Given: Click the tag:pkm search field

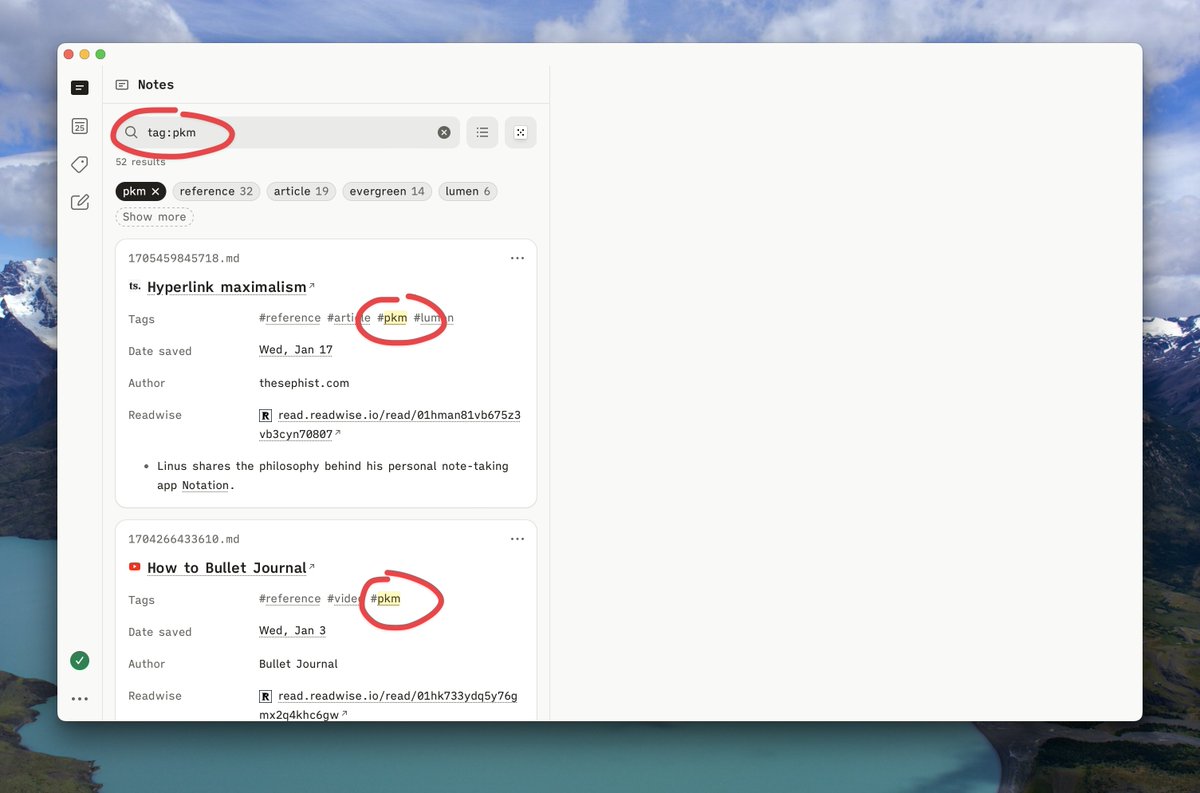Looking at the screenshot, I should (x=287, y=132).
